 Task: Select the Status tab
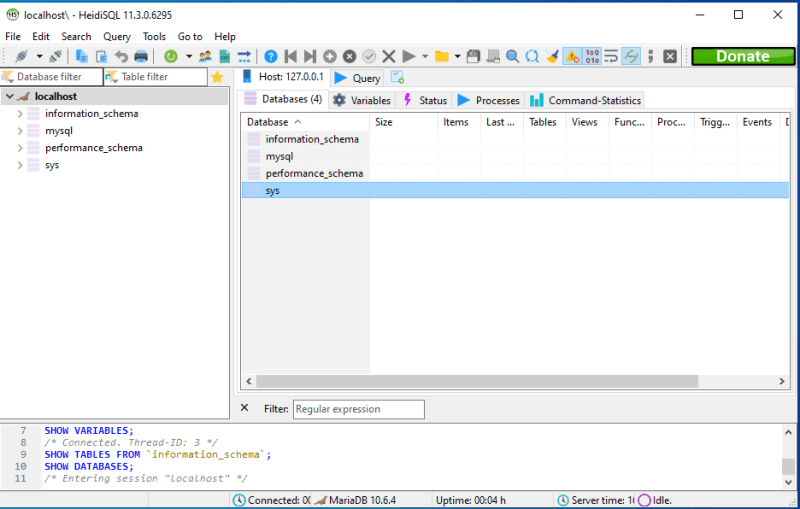[426, 100]
